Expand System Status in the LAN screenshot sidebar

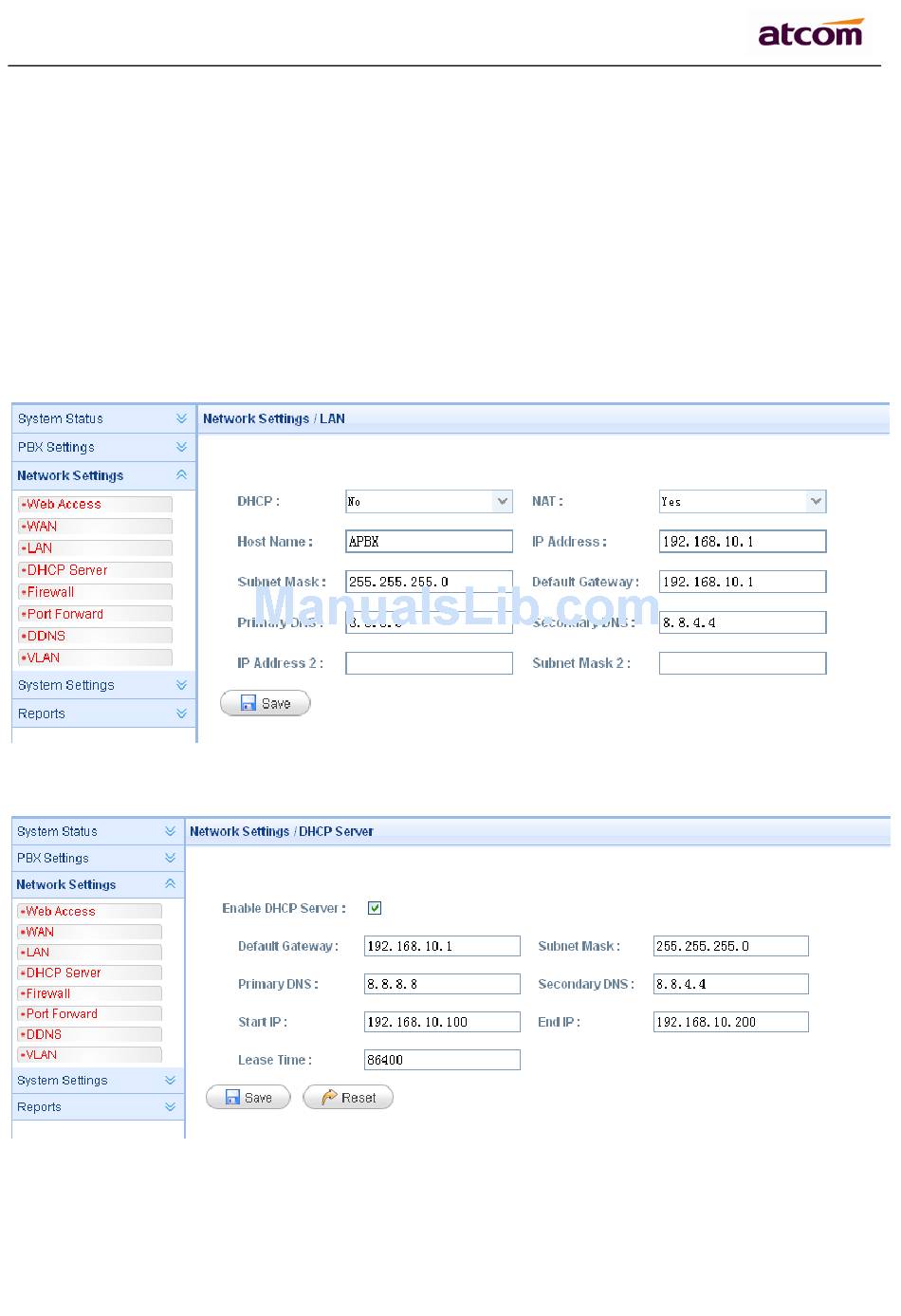(x=103, y=418)
